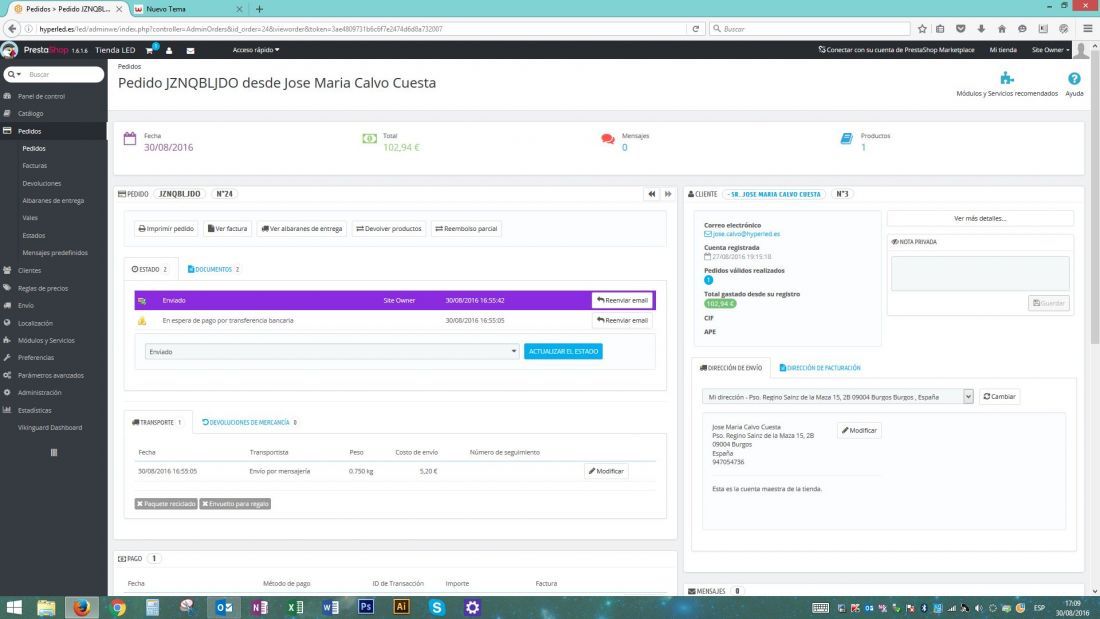
Task: Open Outlook from the taskbar
Action: [224, 607]
